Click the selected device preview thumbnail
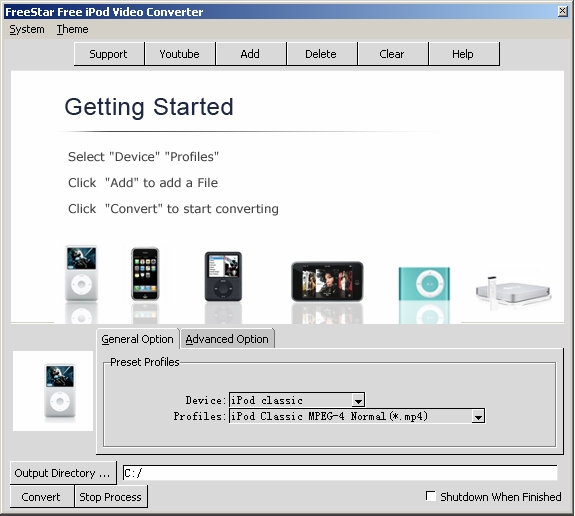The image size is (575, 516). [53, 391]
